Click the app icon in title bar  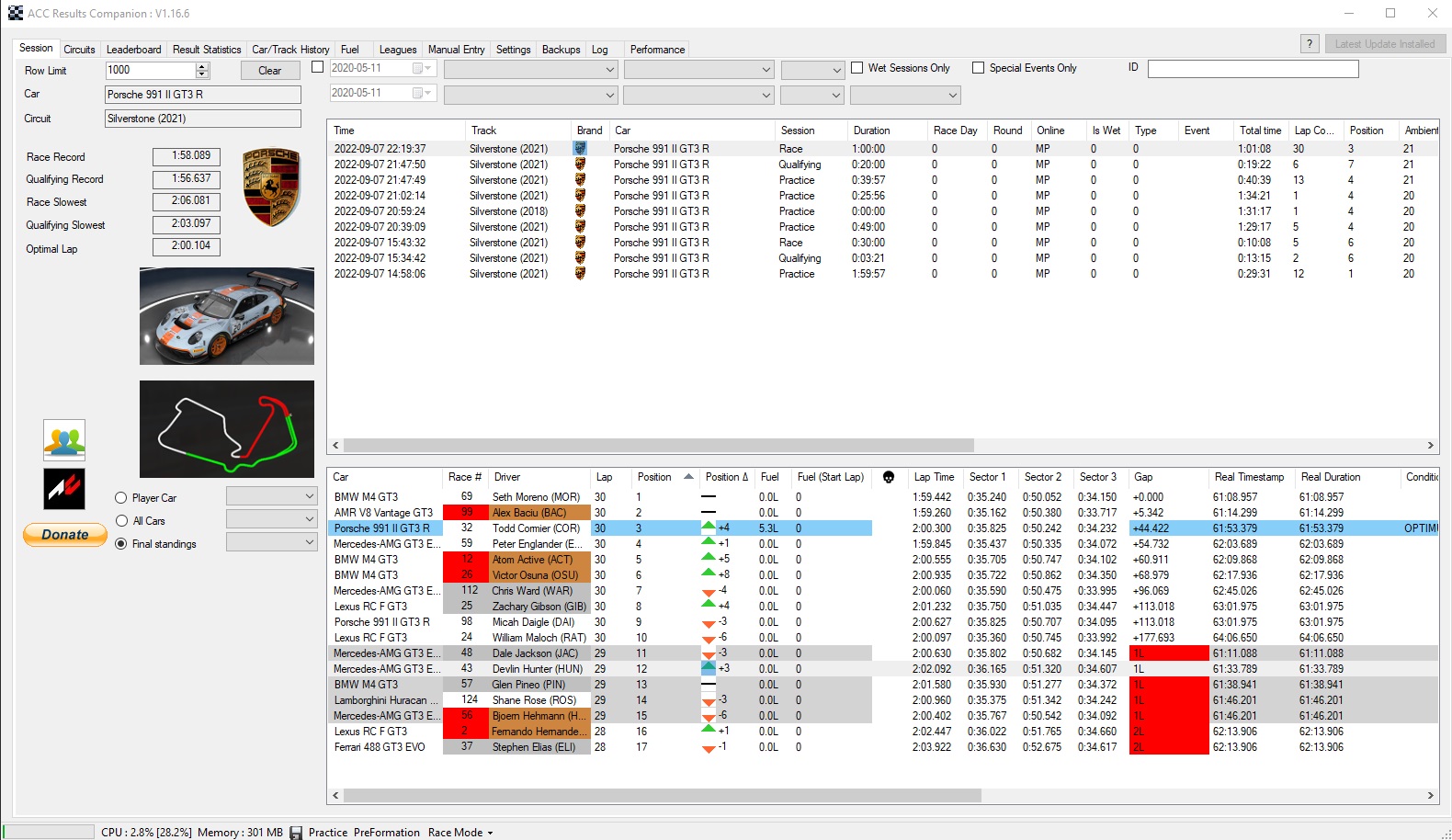click(16, 13)
